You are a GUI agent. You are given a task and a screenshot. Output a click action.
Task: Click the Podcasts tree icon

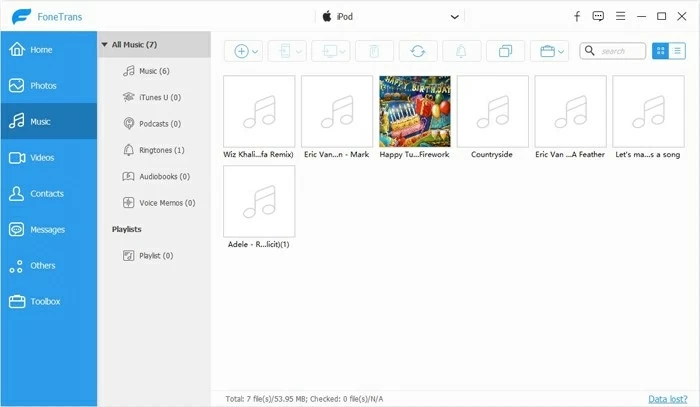pos(129,124)
